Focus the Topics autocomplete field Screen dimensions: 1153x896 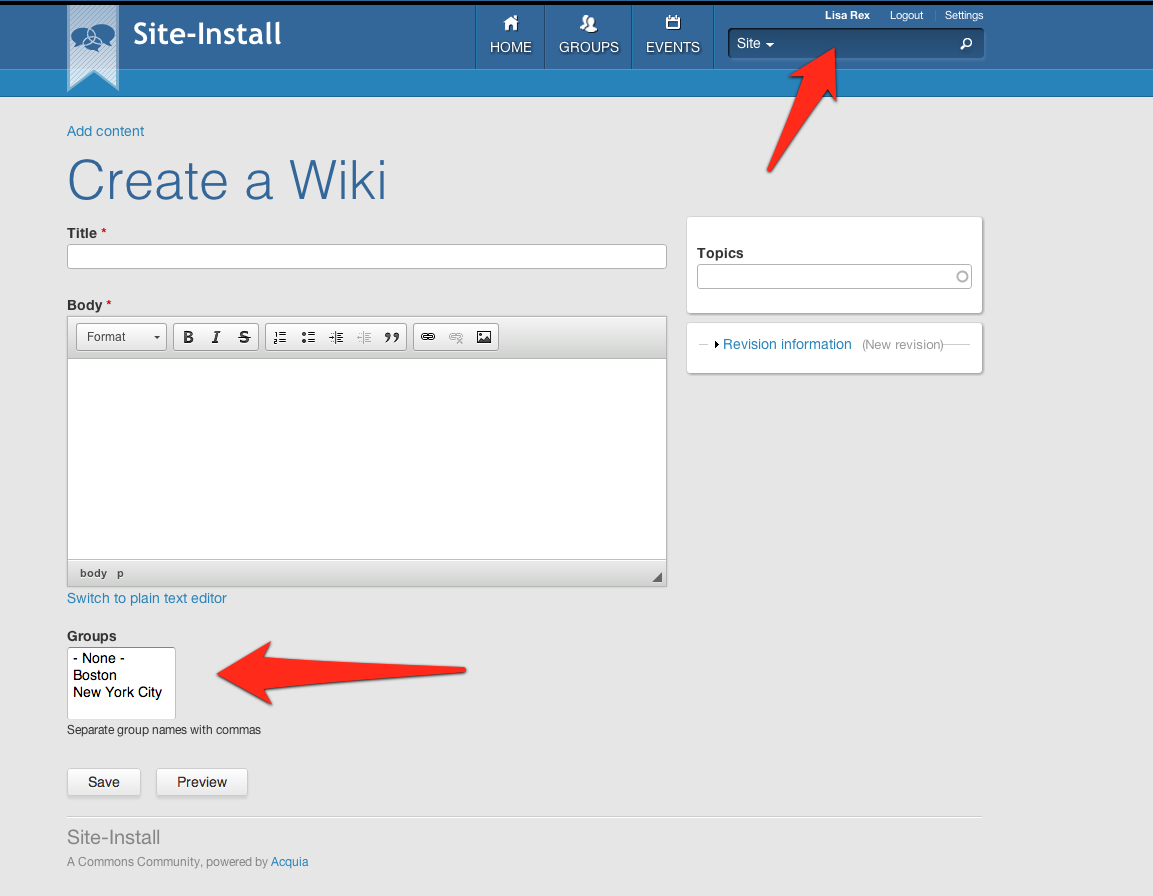834,277
